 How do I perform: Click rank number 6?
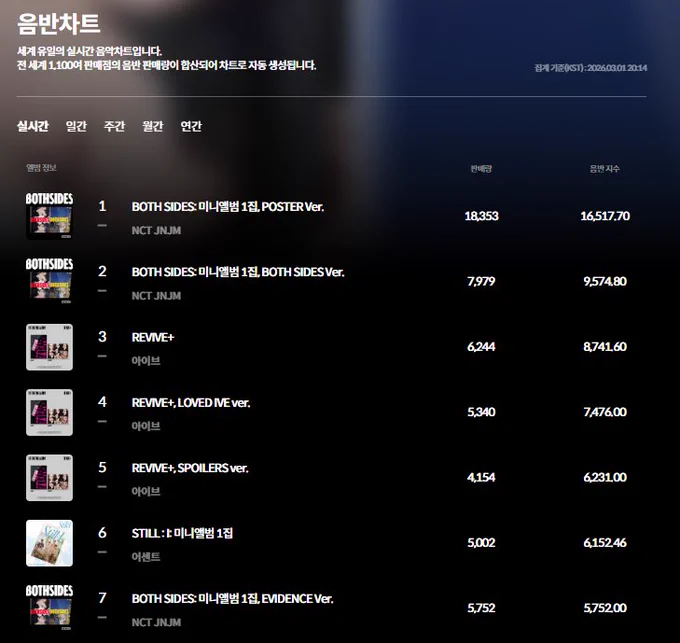tap(102, 532)
